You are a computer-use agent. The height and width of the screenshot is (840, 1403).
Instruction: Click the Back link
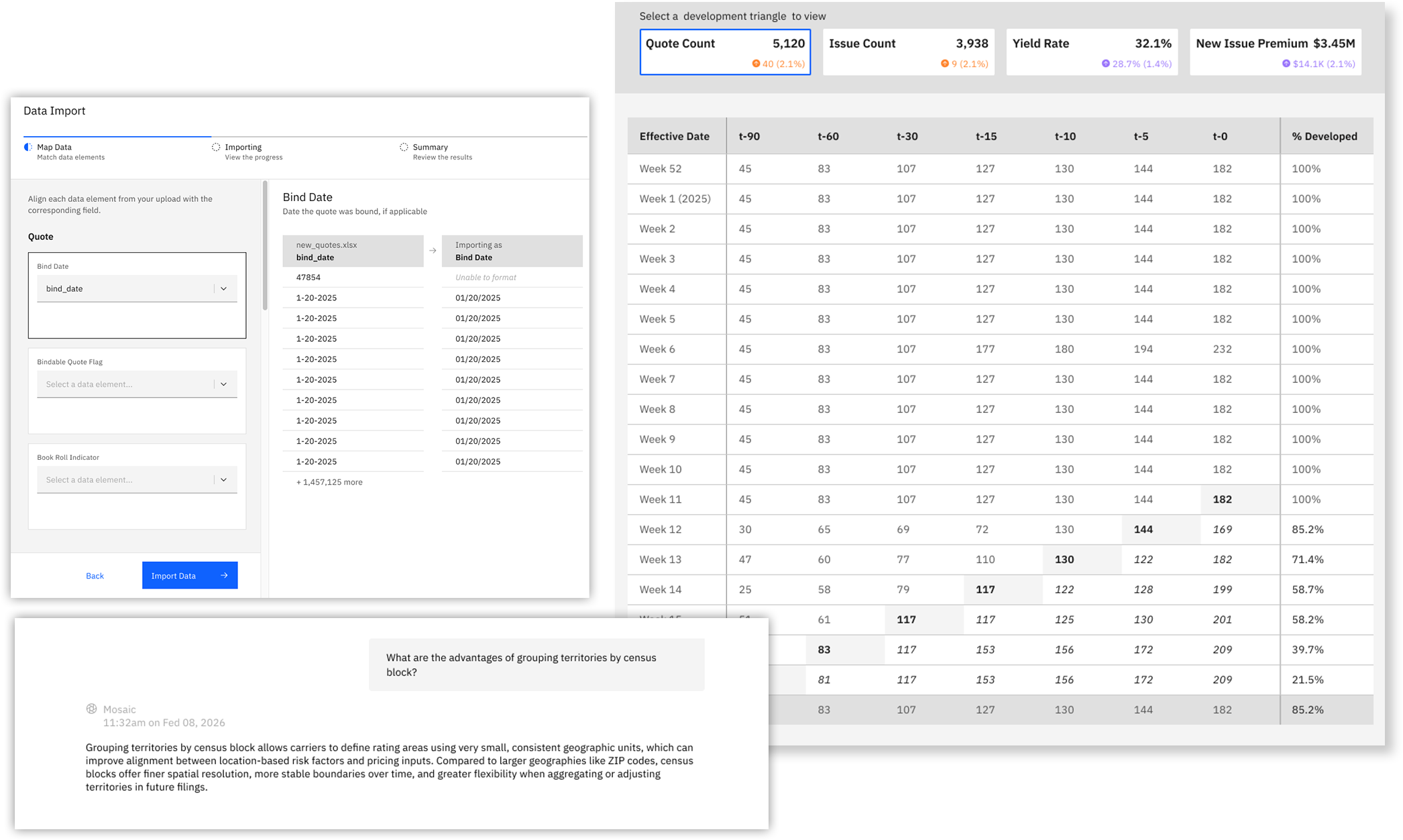click(95, 576)
